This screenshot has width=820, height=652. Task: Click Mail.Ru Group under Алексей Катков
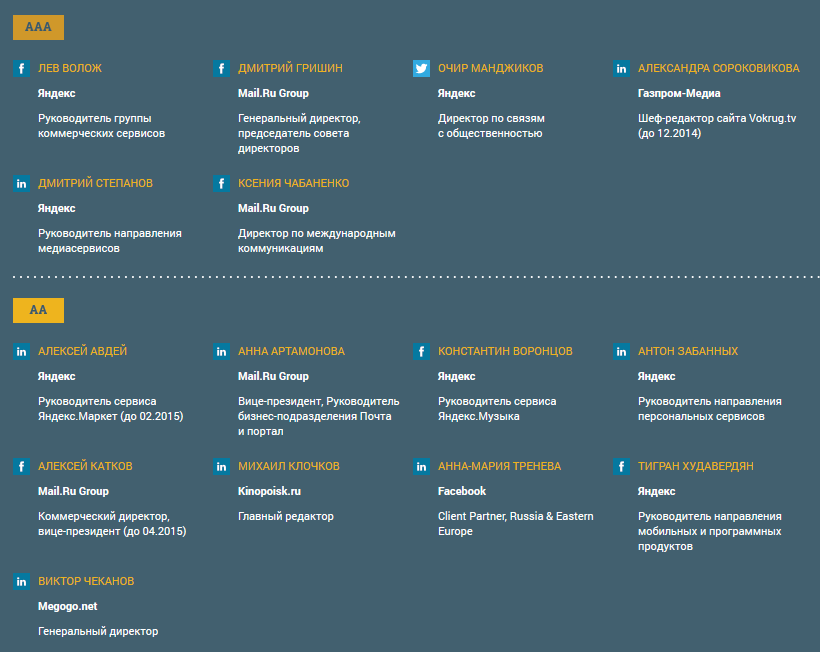pos(73,491)
